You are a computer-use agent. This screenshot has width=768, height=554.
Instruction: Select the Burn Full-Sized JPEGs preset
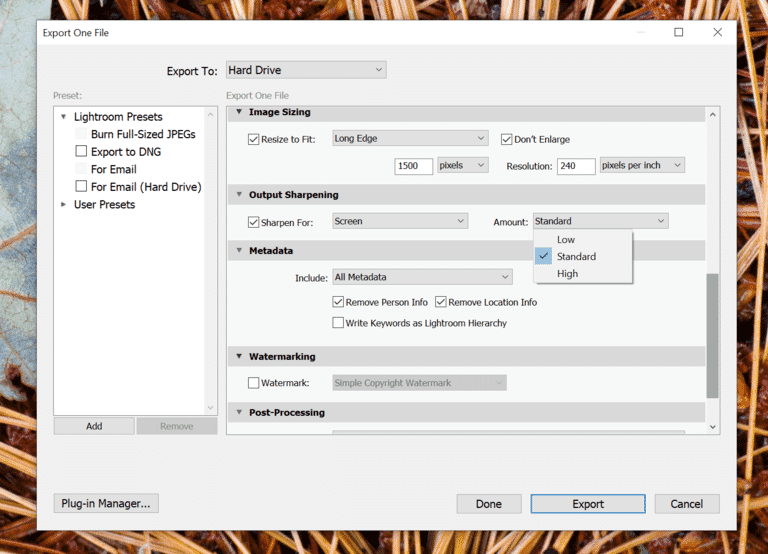click(143, 134)
